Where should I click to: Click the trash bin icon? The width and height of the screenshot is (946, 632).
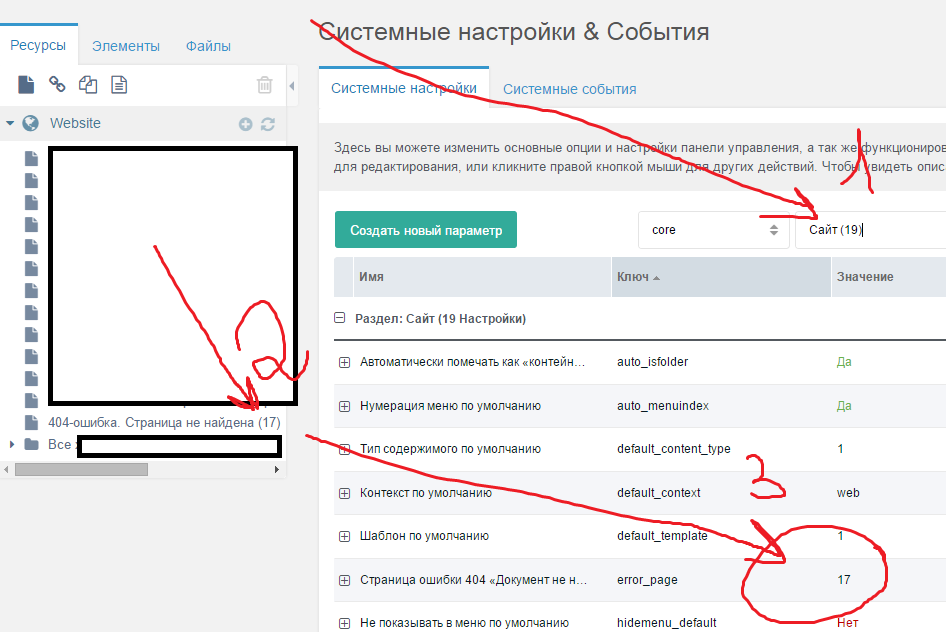264,84
